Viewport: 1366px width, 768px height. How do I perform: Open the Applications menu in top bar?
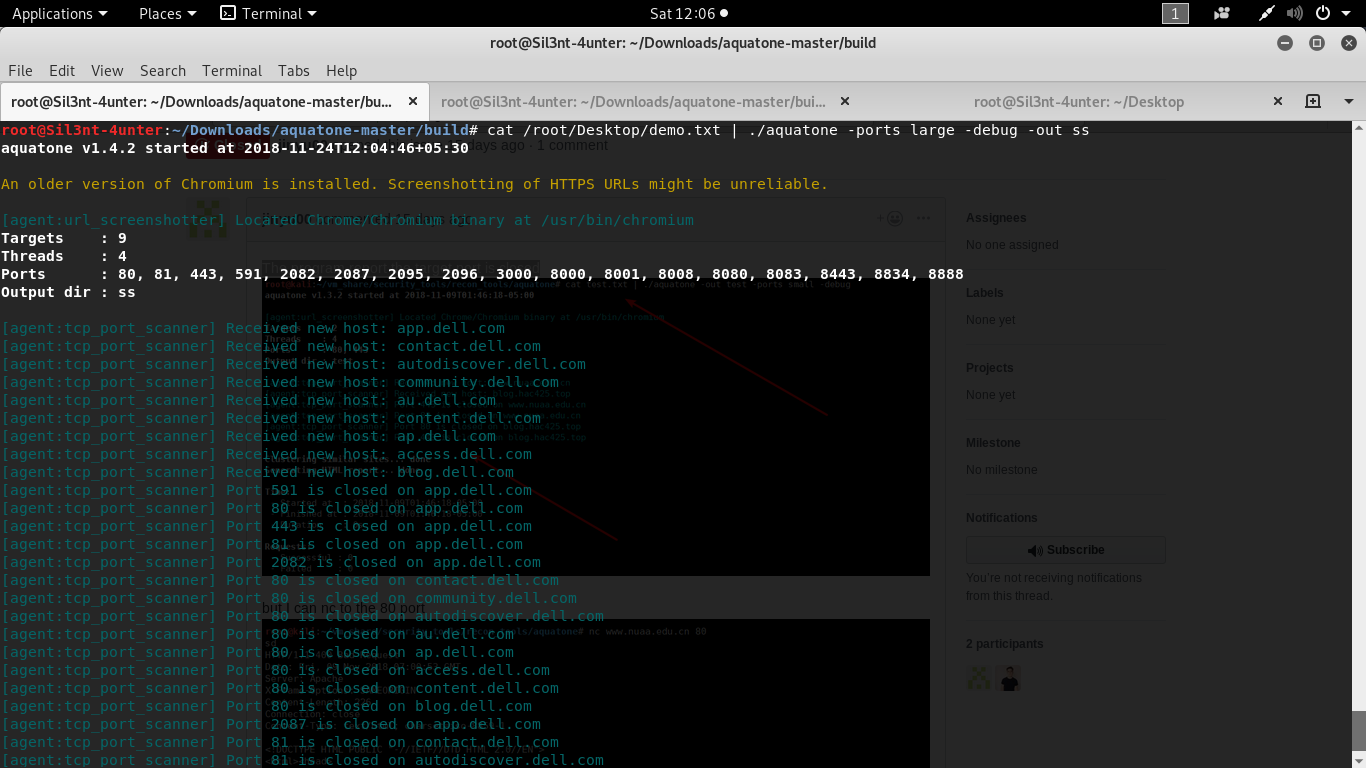59,13
